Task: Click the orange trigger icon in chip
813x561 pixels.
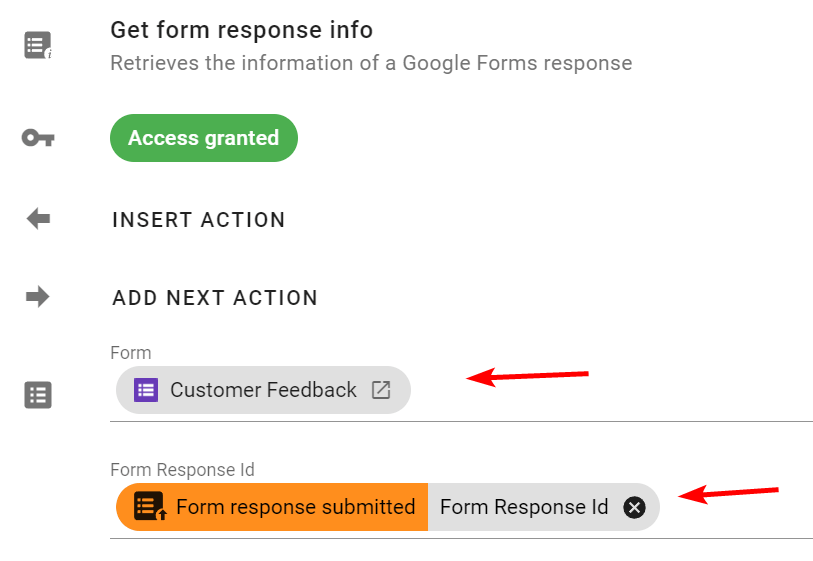Action: [x=150, y=507]
